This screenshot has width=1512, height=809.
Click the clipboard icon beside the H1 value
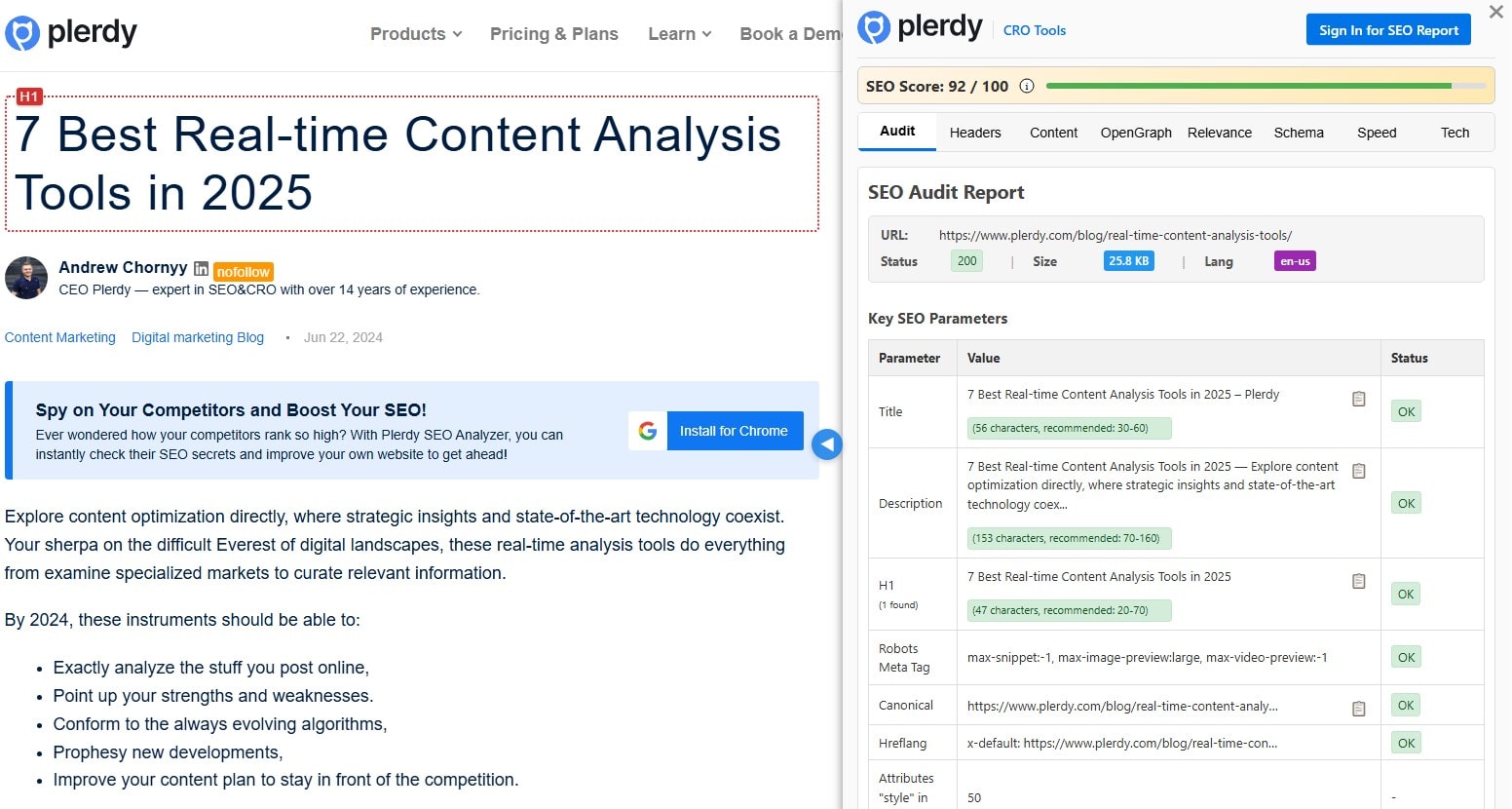pos(1358,580)
